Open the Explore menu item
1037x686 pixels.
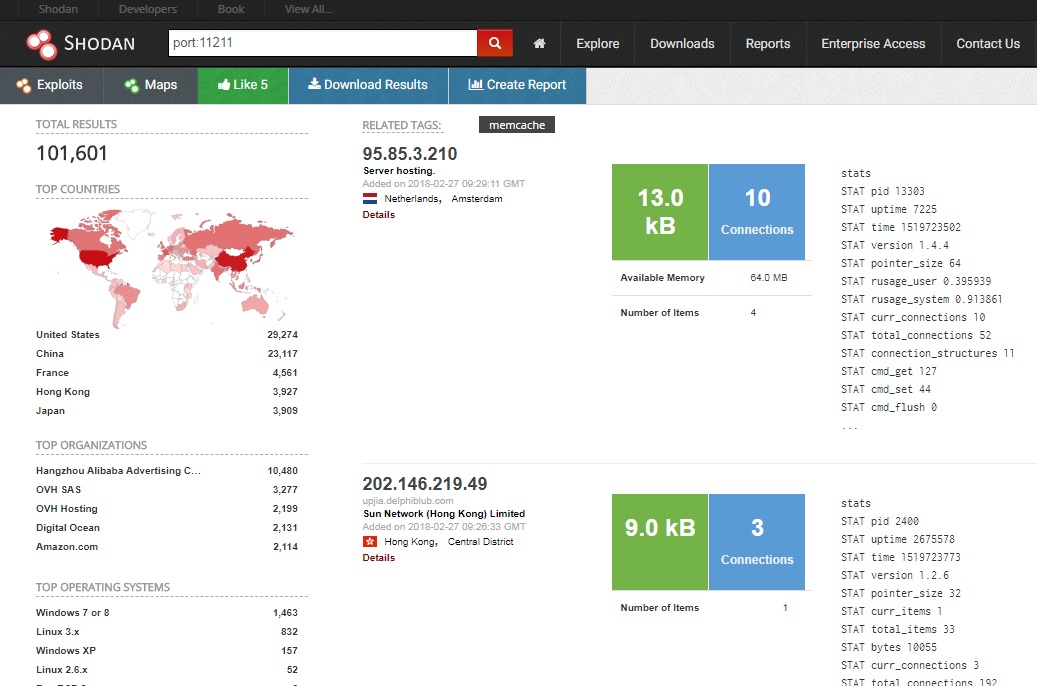(x=597, y=44)
